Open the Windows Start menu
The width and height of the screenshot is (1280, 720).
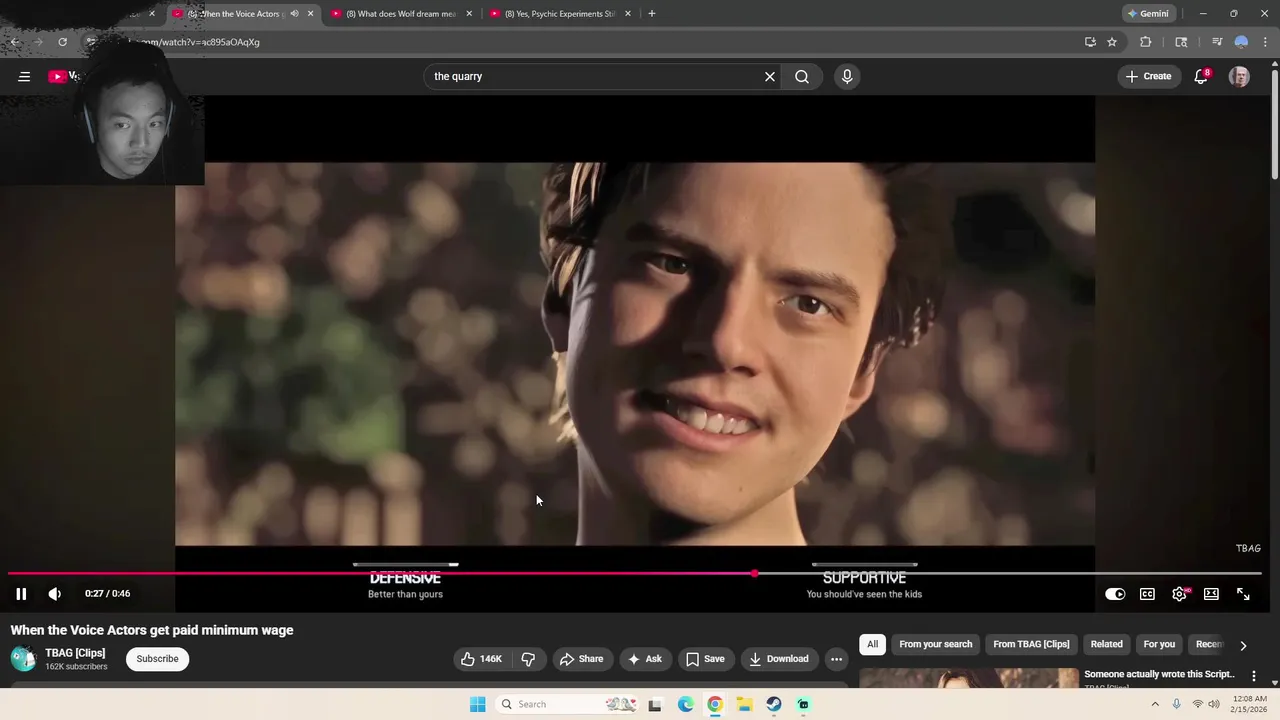[478, 704]
